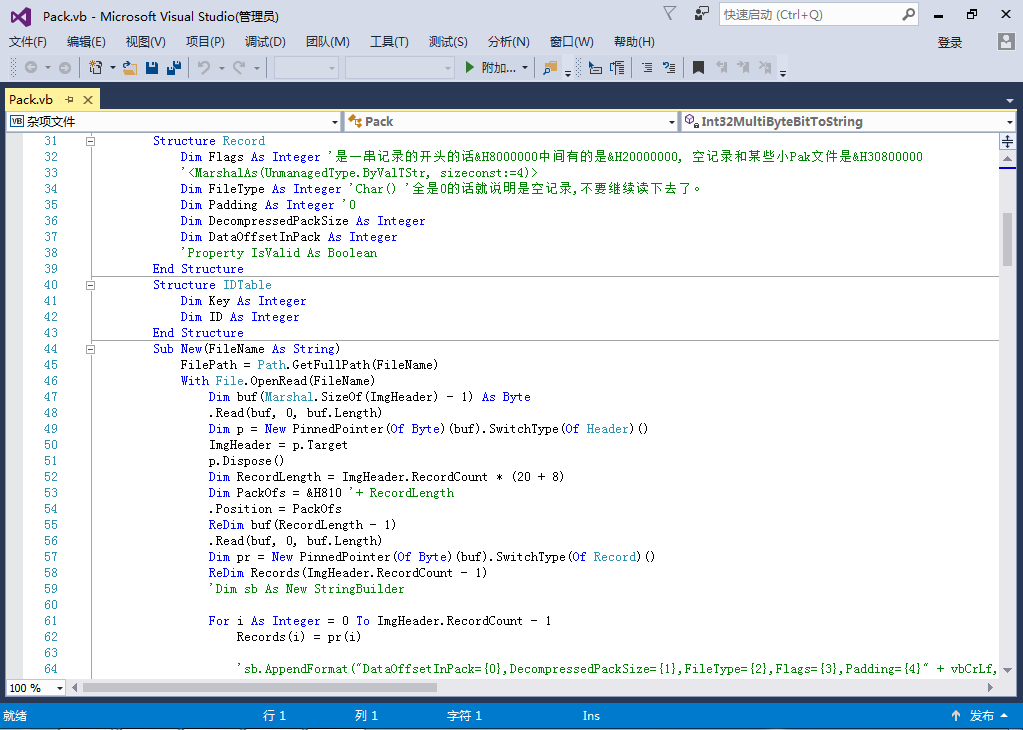1023x730 pixels.
Task: Click the 登录 sign-in link
Action: [949, 42]
